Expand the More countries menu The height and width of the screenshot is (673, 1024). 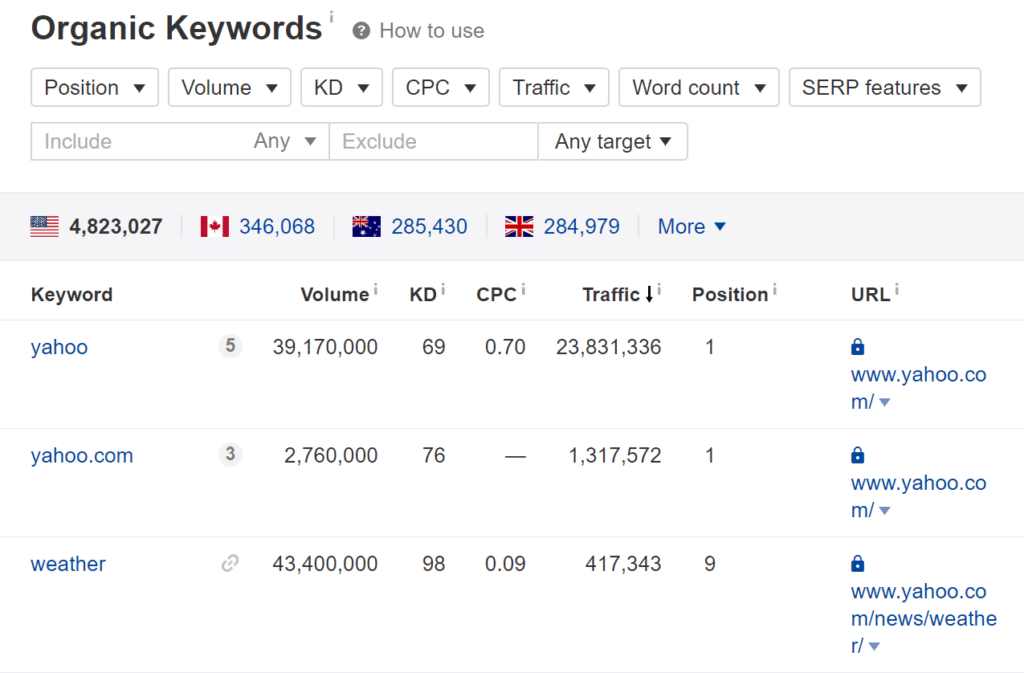point(692,227)
